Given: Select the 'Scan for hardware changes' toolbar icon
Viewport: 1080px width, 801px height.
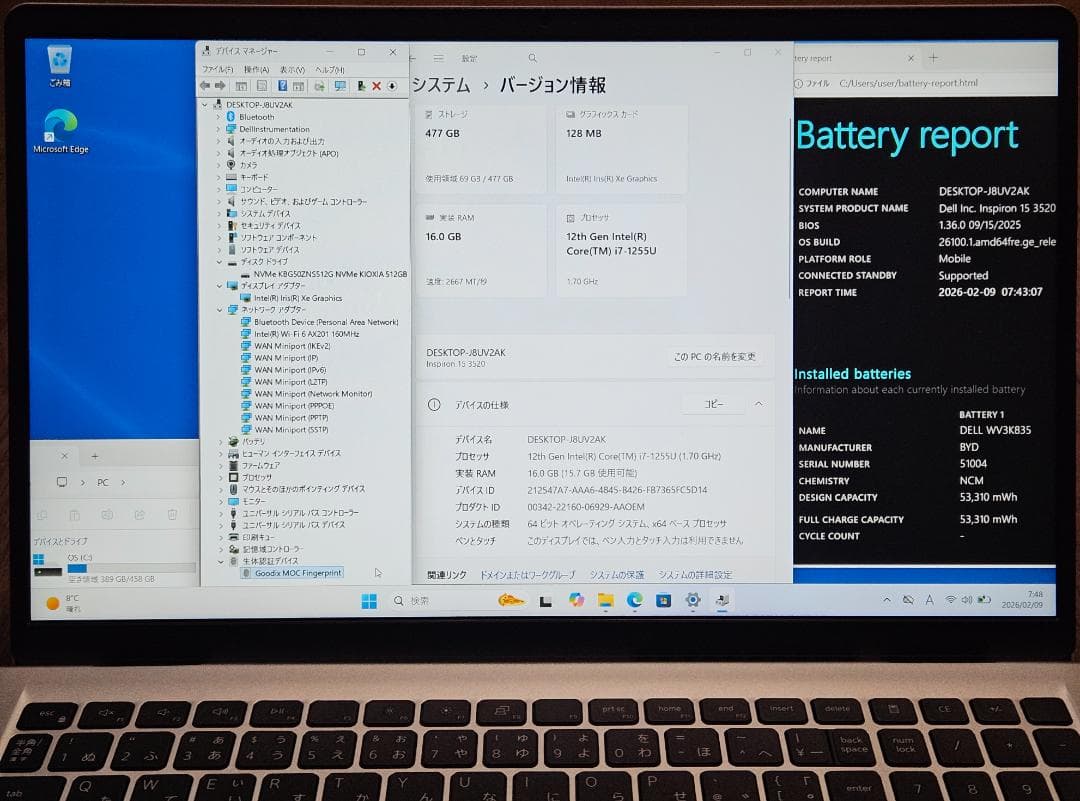Looking at the screenshot, I should click(340, 86).
